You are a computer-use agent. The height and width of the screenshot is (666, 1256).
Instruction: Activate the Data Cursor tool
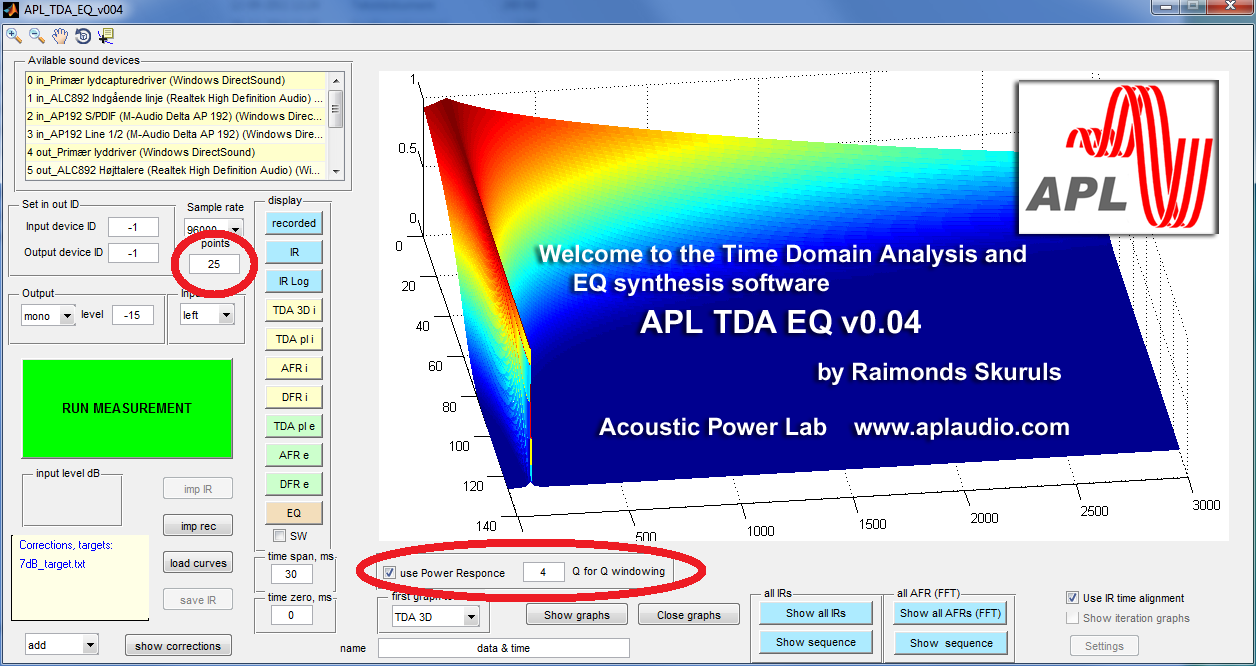point(106,36)
